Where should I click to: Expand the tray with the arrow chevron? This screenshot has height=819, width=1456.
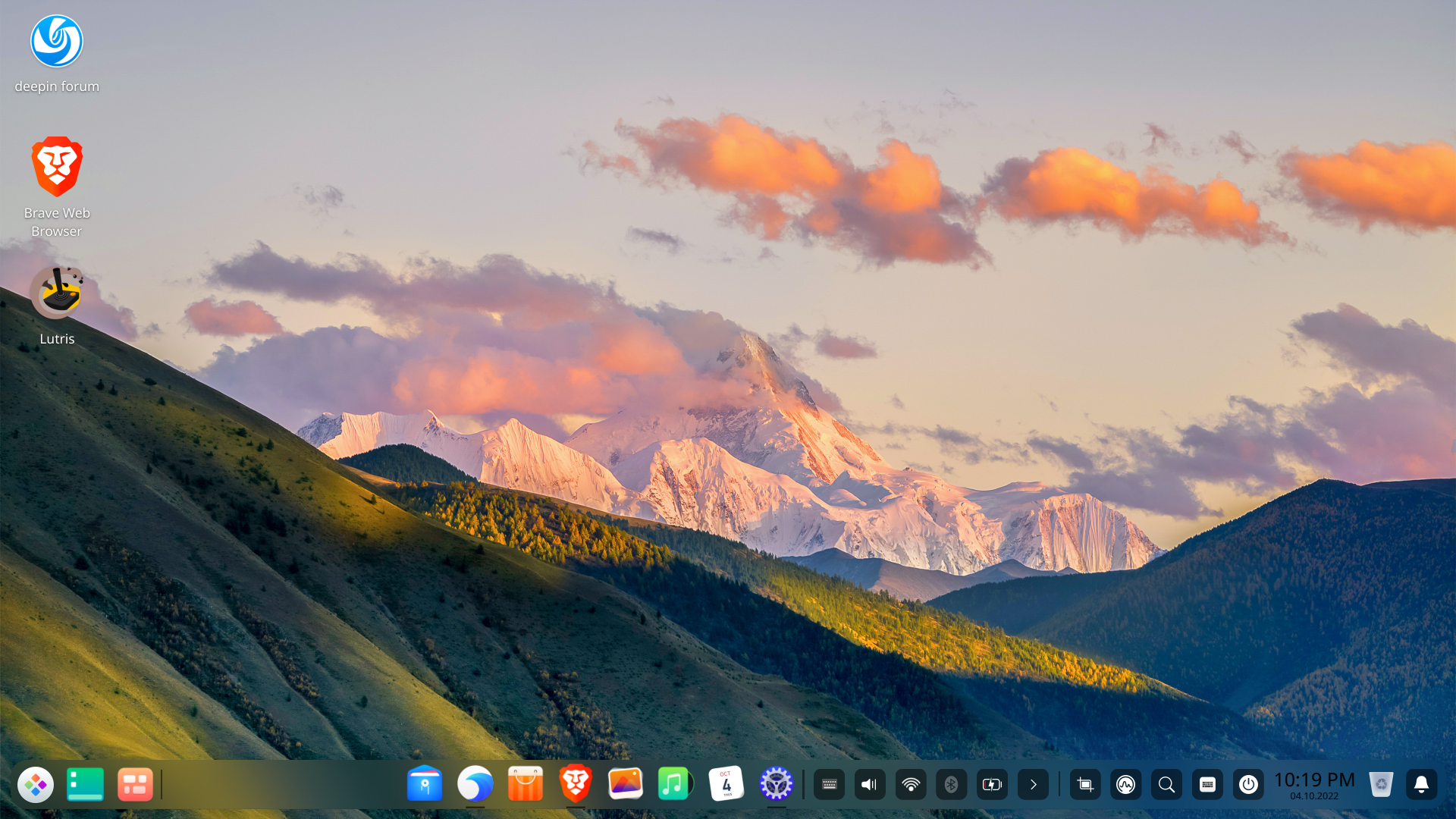(1033, 785)
